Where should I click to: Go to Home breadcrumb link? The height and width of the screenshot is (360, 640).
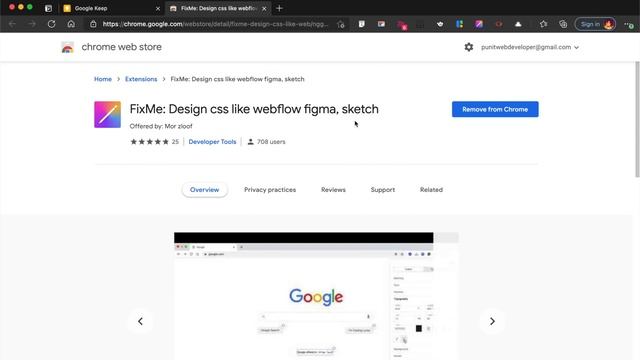pos(103,79)
